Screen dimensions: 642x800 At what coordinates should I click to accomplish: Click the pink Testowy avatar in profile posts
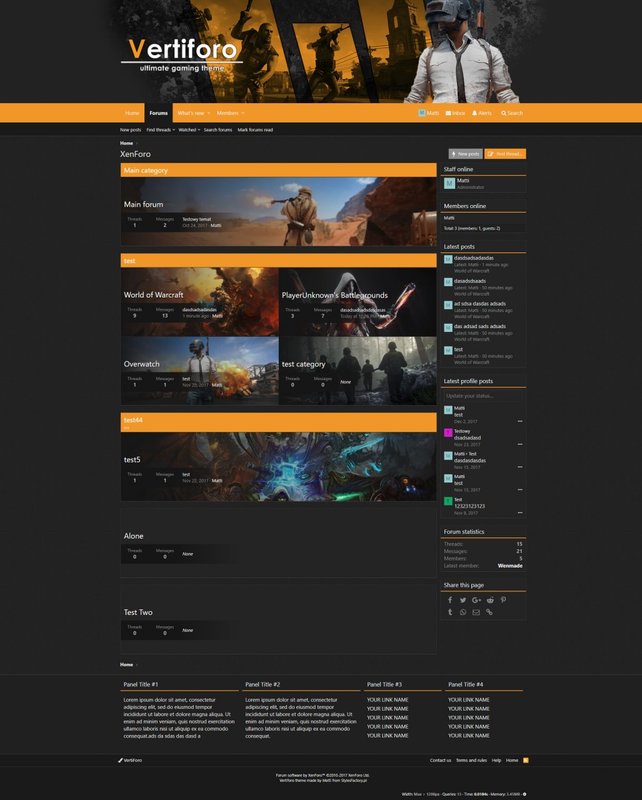(448, 433)
